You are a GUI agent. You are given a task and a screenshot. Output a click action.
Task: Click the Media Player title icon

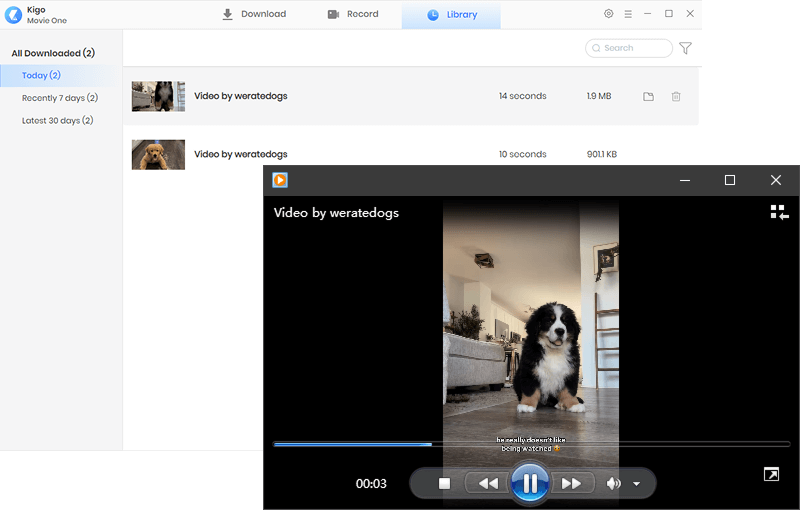[280, 180]
